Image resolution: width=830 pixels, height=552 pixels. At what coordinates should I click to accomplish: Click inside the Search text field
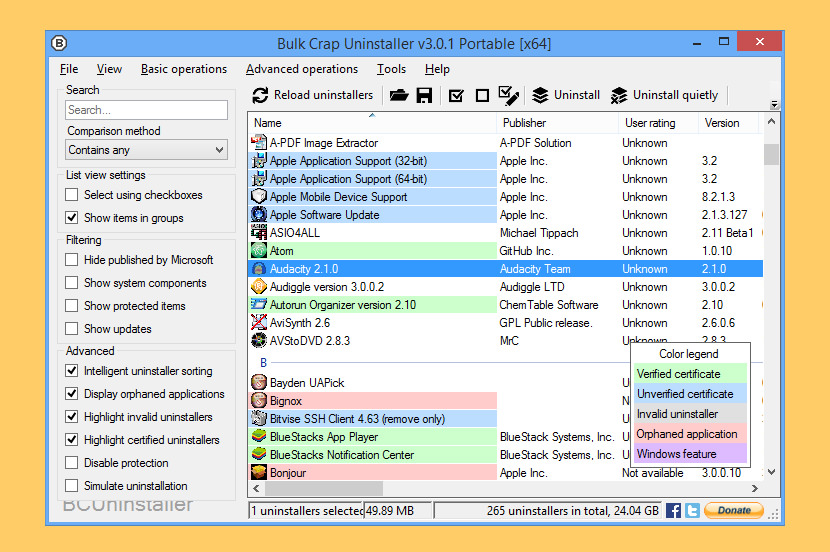pyautogui.click(x=147, y=110)
